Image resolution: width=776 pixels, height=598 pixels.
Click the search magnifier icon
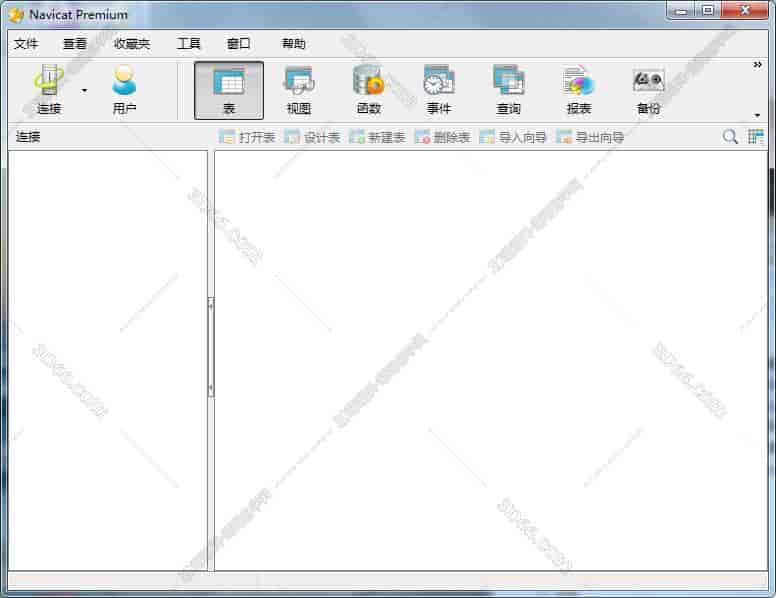pos(731,137)
